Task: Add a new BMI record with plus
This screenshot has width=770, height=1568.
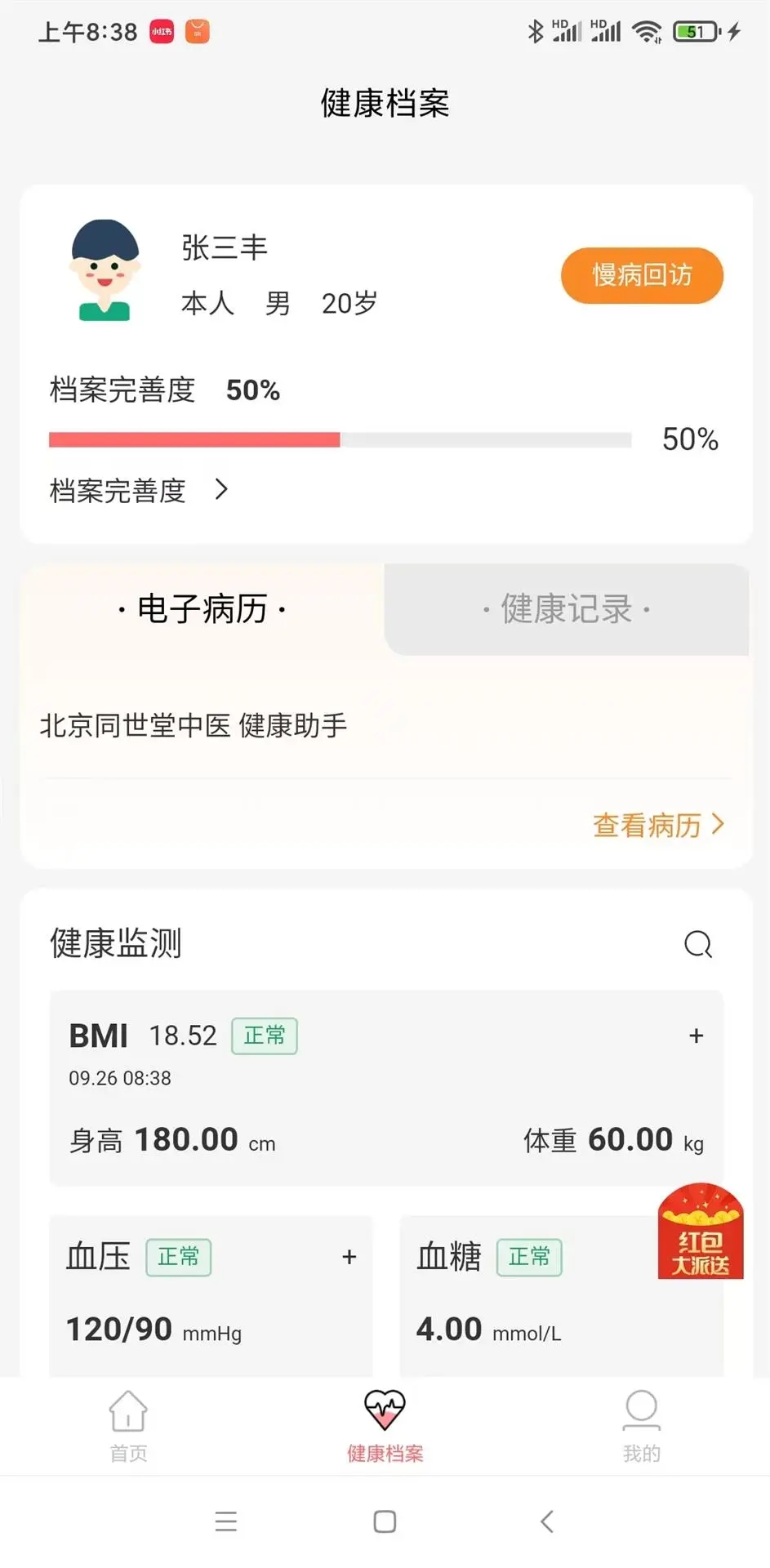Action: (x=696, y=1036)
